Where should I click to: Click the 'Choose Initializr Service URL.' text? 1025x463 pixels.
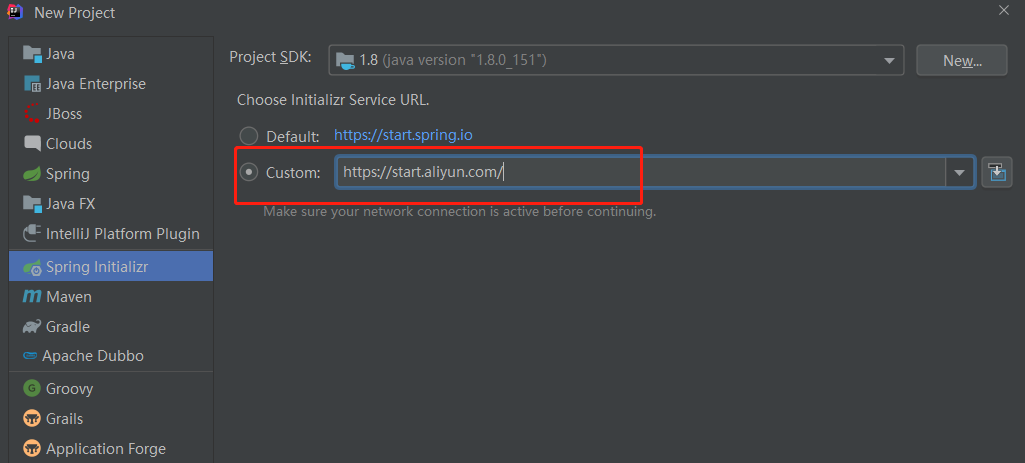333,100
